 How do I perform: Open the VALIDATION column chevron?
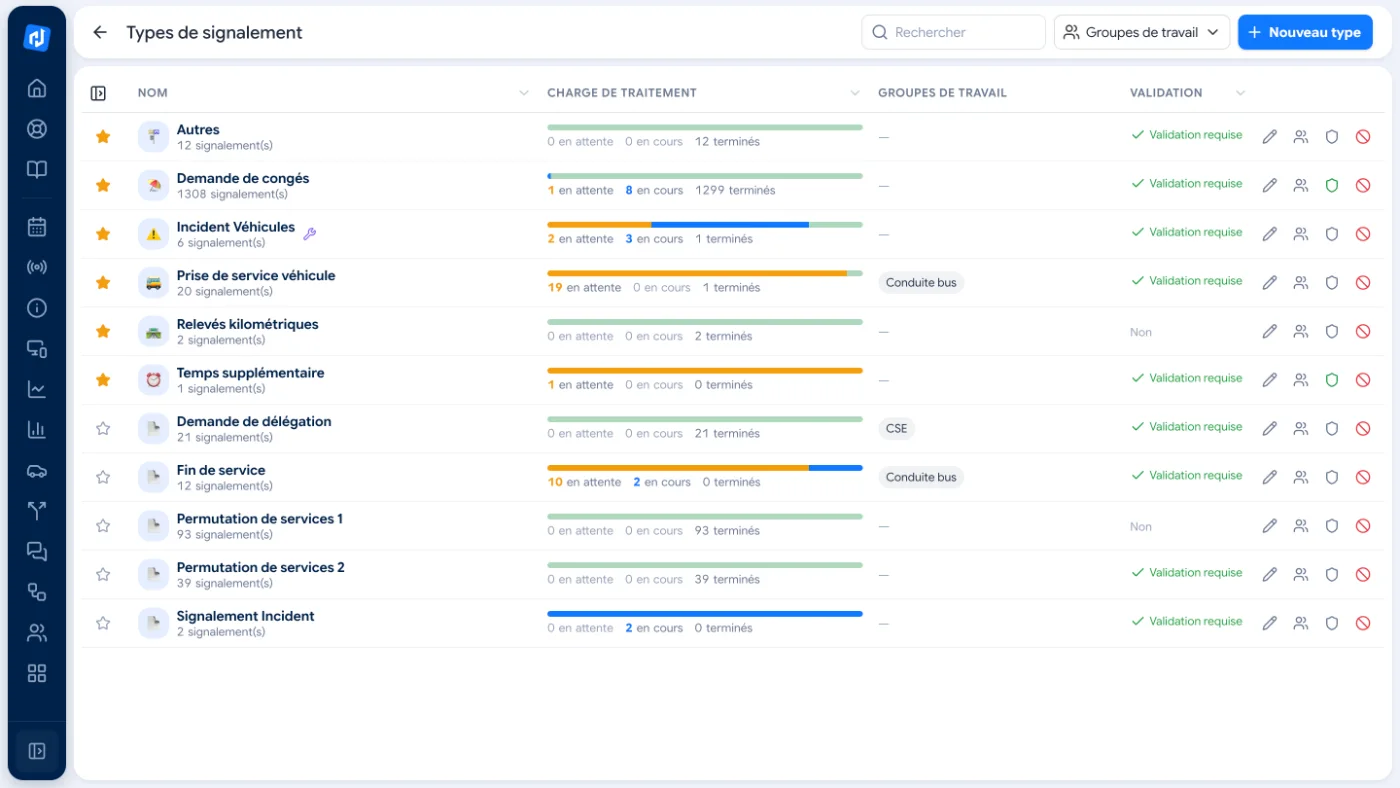coord(1241,93)
